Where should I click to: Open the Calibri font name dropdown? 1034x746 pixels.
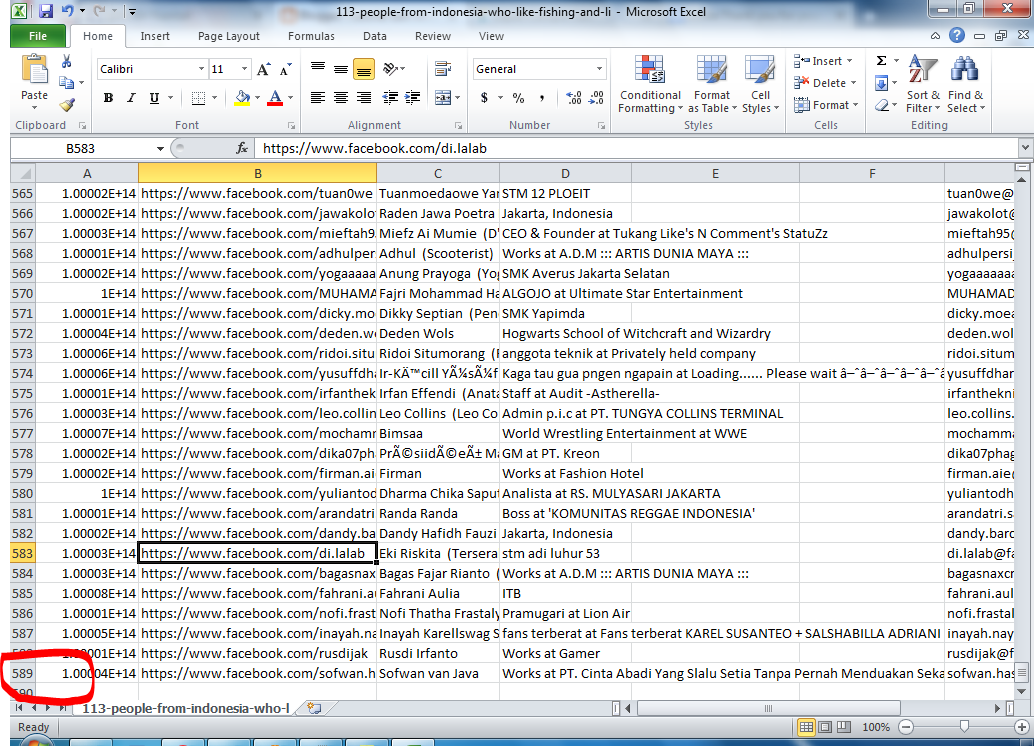pos(201,69)
